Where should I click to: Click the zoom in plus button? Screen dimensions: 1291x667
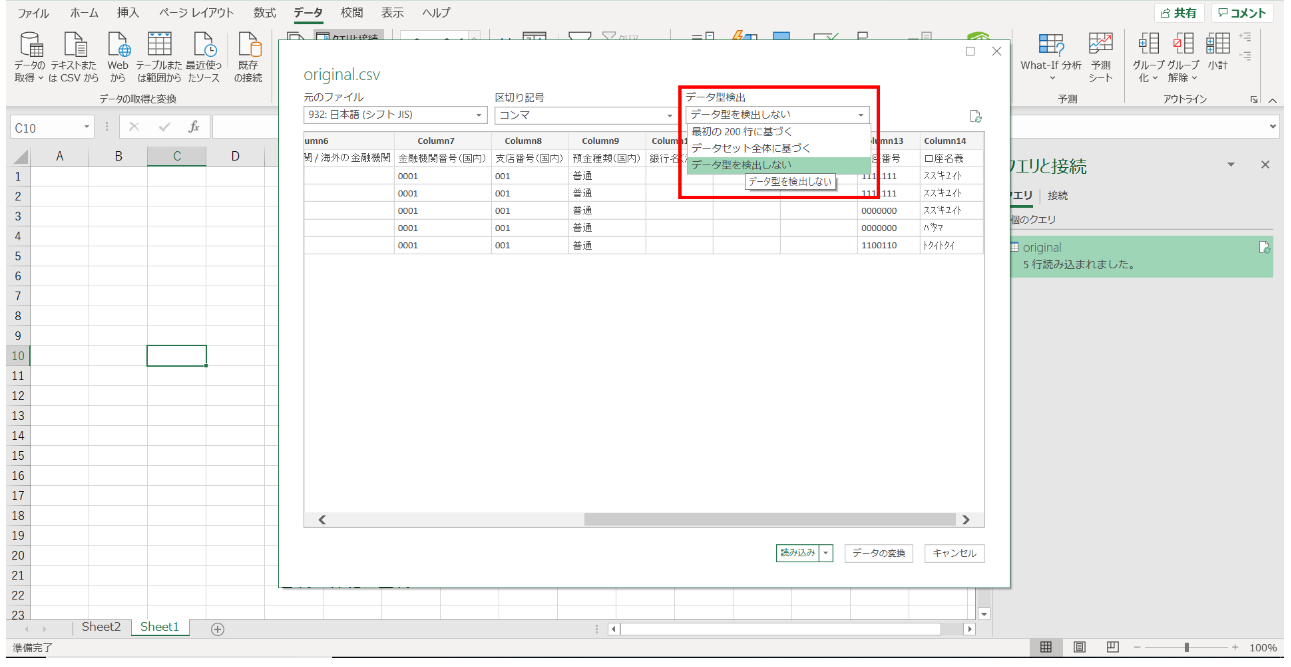tap(1236, 647)
